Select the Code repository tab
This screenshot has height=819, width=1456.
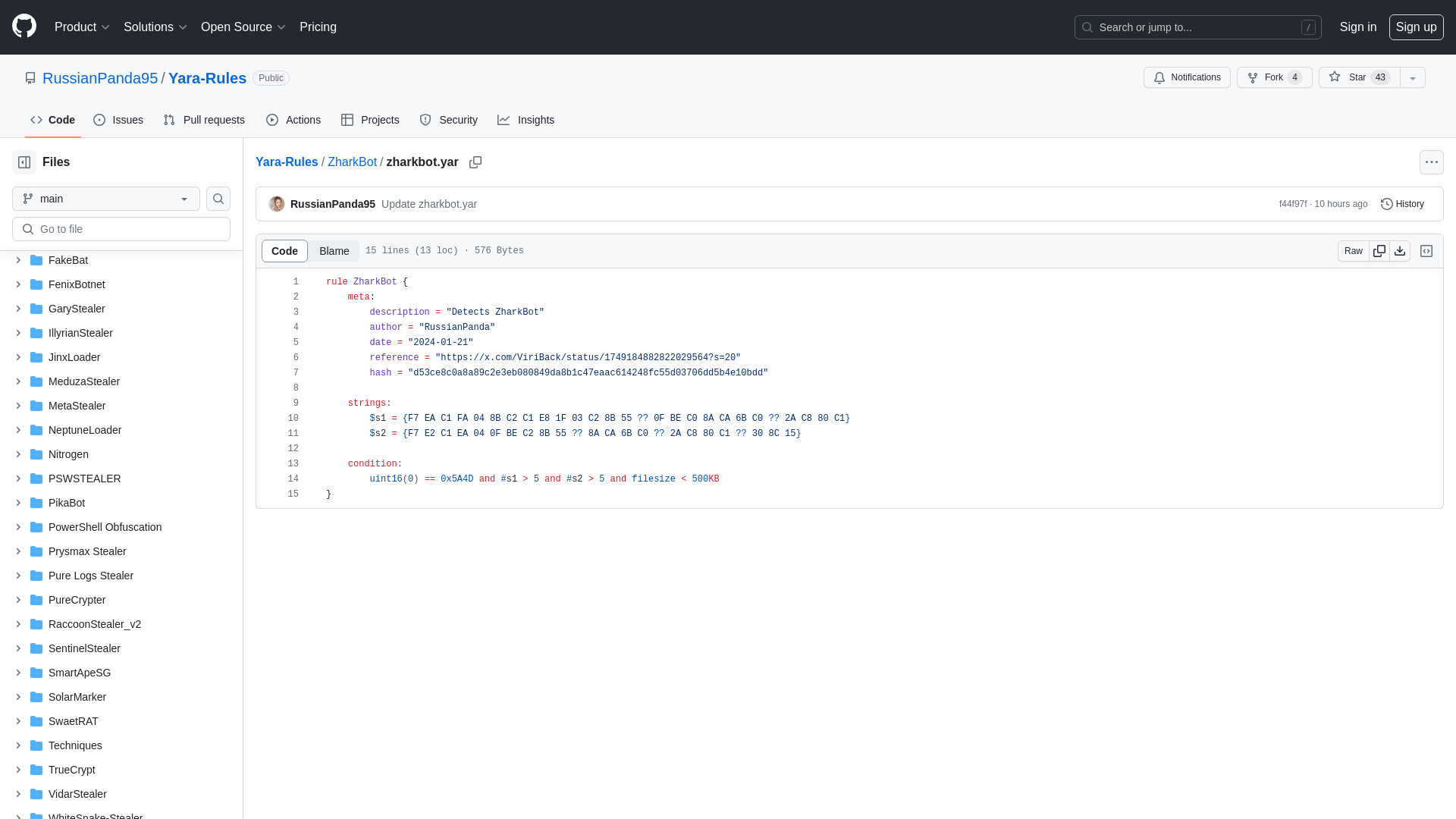pos(52,120)
